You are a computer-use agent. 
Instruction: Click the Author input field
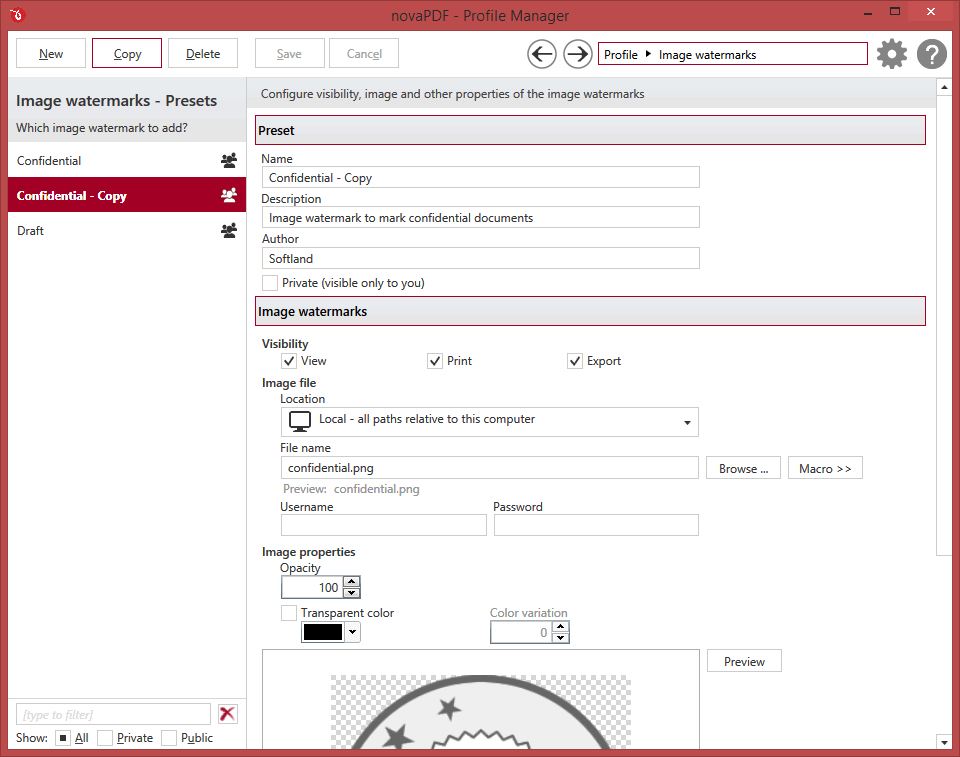pos(481,258)
